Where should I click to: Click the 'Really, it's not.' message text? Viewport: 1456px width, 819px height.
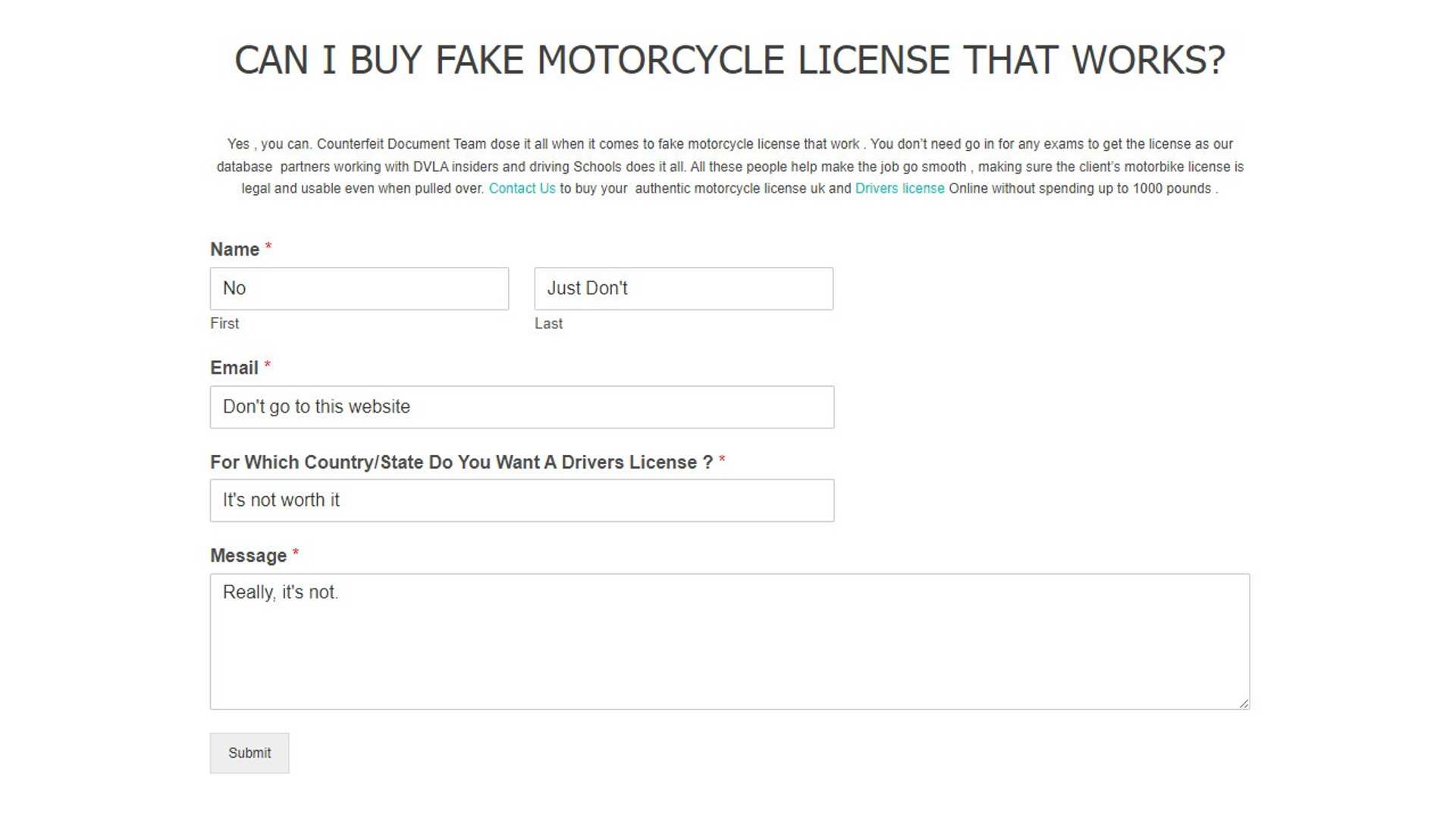(281, 592)
